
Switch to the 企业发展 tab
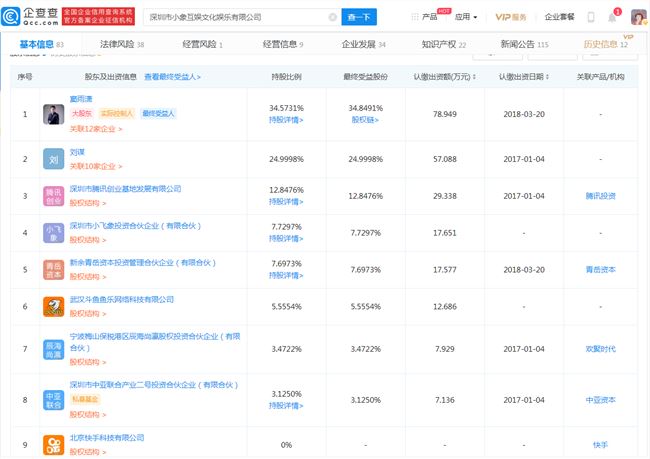click(364, 44)
